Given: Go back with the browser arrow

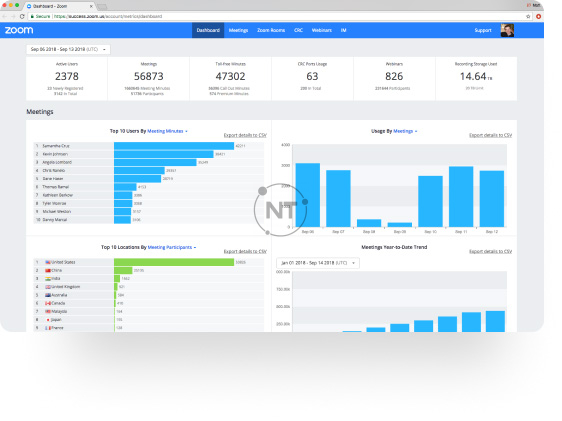Looking at the screenshot, I should tap(4, 16).
